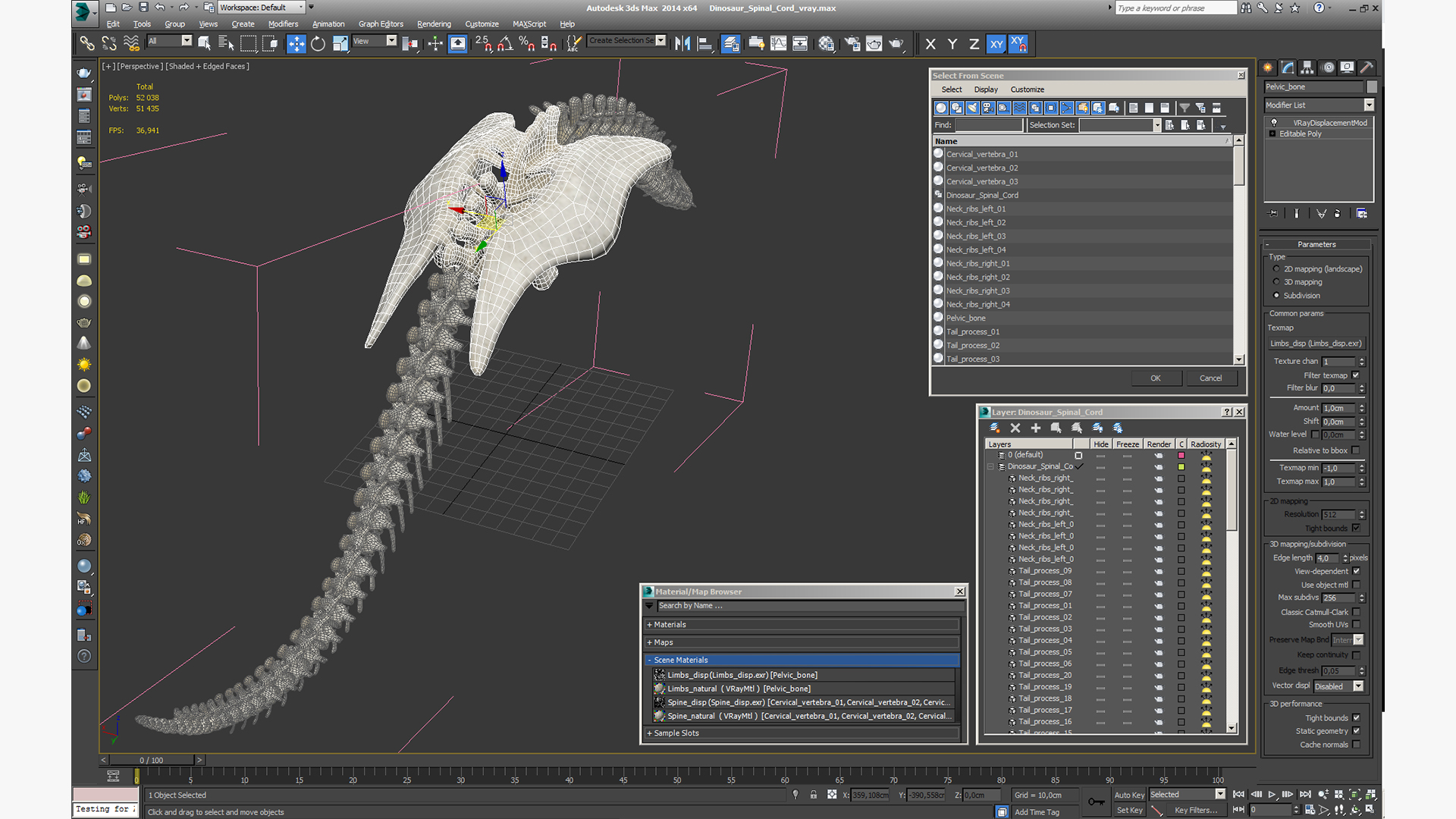Click the render teapot icon
Screen dimensions: 1456x819
(896, 44)
